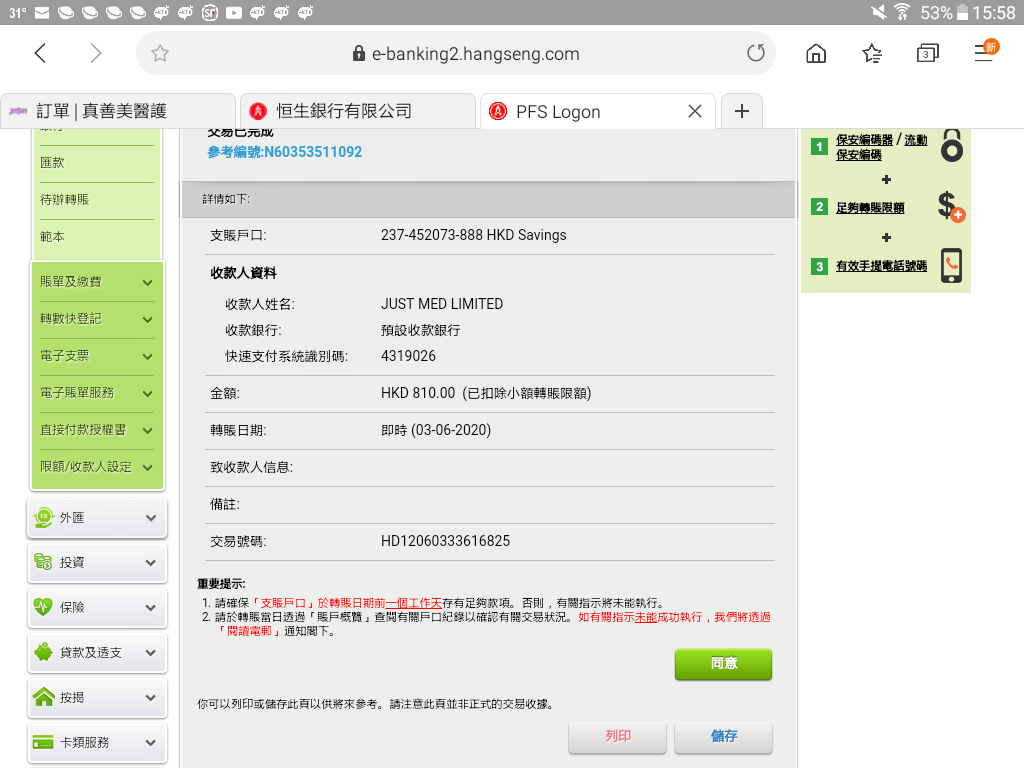Switch to the 恒生銀行有限公司 tab
This screenshot has height=768, width=1024.
(358, 111)
